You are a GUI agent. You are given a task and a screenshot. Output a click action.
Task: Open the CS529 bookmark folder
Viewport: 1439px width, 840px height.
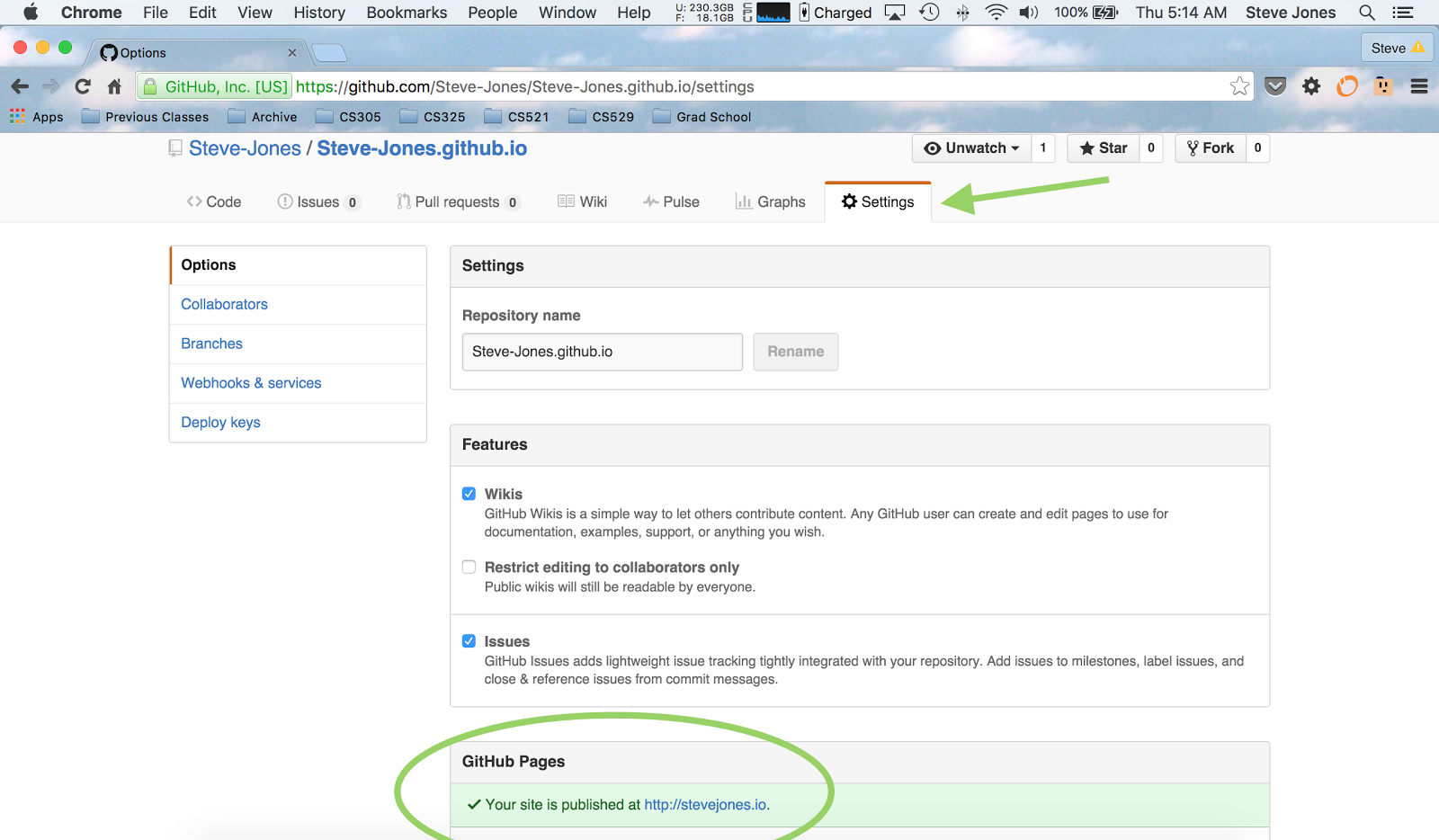pos(602,117)
